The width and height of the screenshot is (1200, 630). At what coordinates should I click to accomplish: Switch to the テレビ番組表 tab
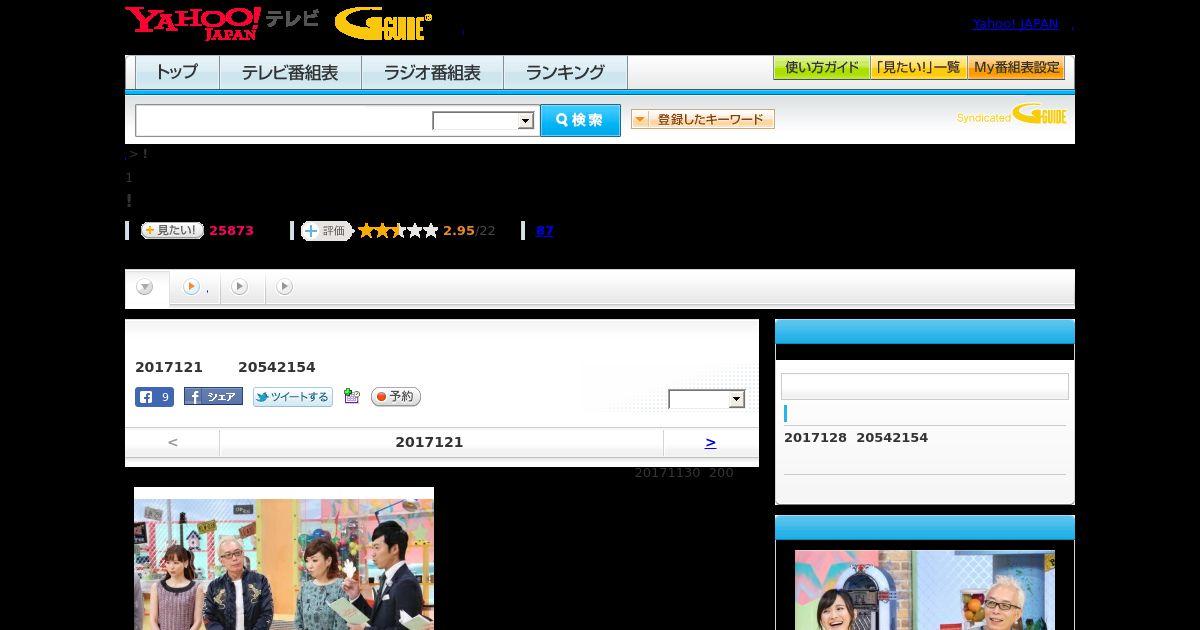coord(290,72)
